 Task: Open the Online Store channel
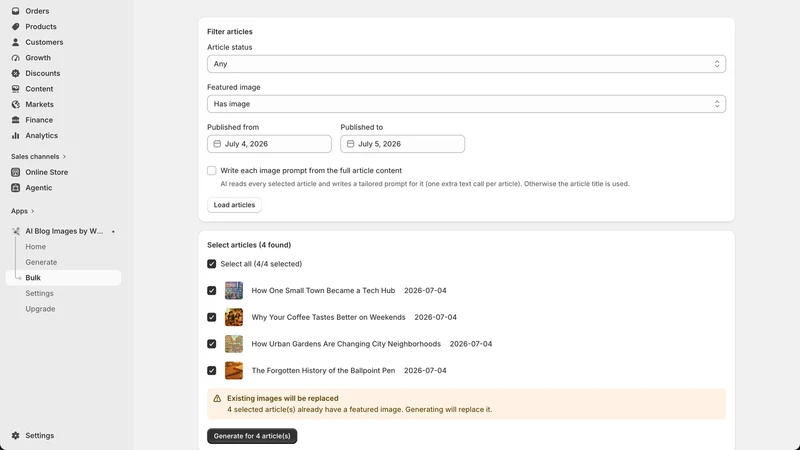[46, 172]
